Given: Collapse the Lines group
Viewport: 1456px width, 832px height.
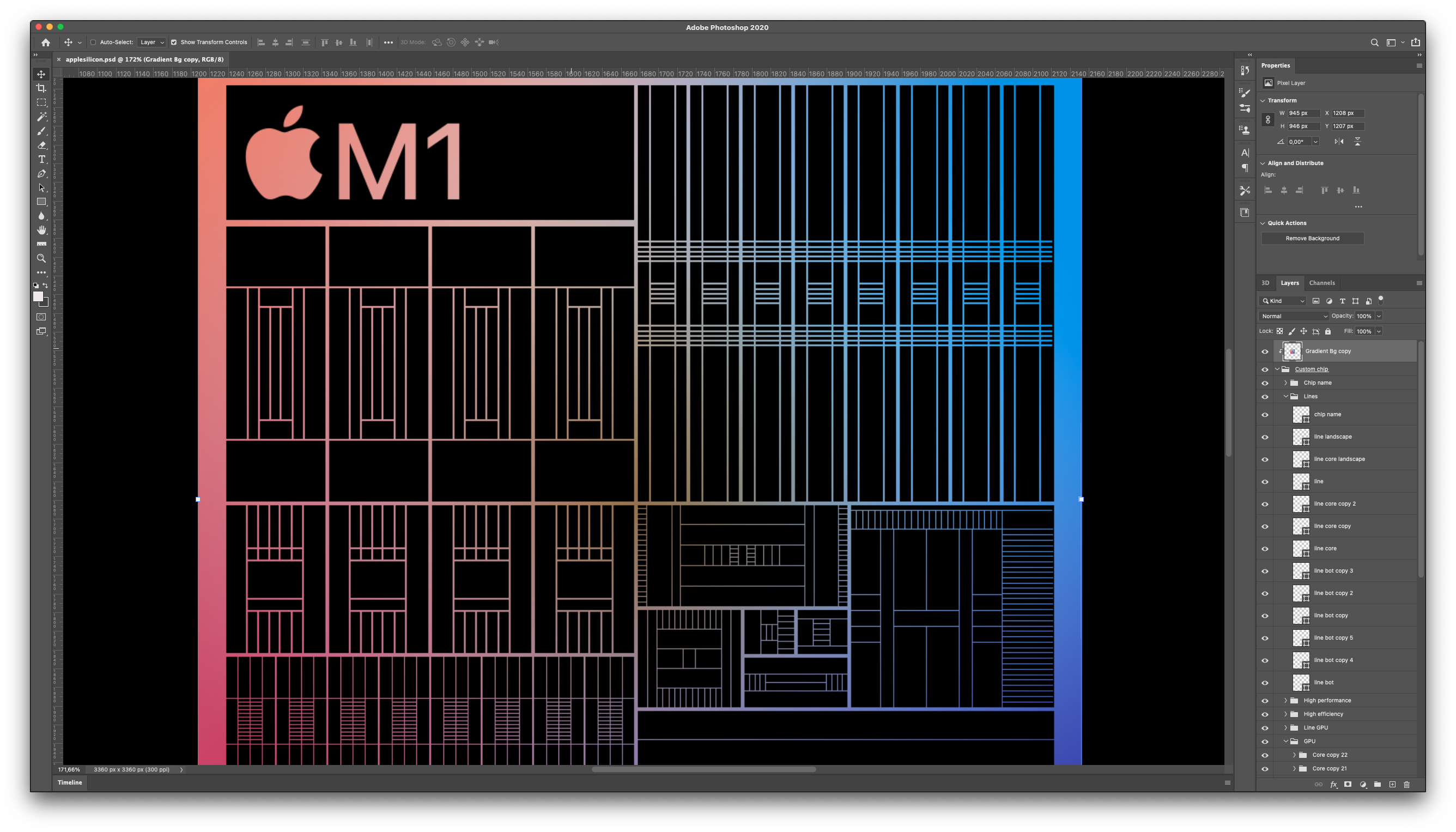Looking at the screenshot, I should pyautogui.click(x=1285, y=397).
